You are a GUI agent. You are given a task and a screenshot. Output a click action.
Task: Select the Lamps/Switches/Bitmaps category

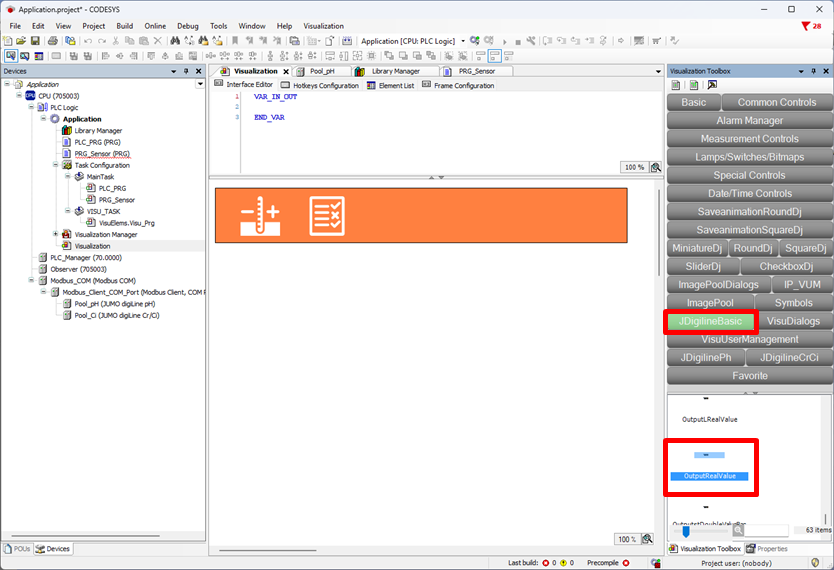click(x=749, y=157)
